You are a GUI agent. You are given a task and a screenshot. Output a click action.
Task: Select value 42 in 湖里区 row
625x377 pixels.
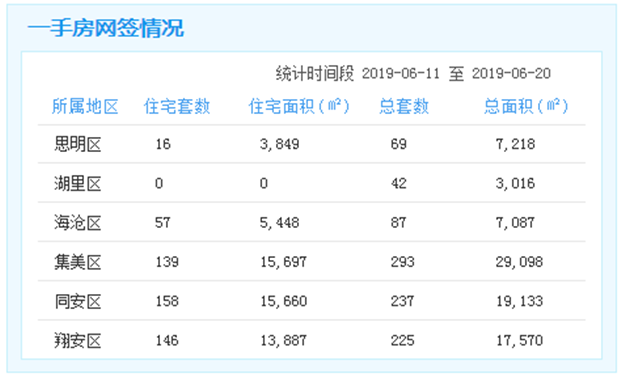[x=399, y=183]
